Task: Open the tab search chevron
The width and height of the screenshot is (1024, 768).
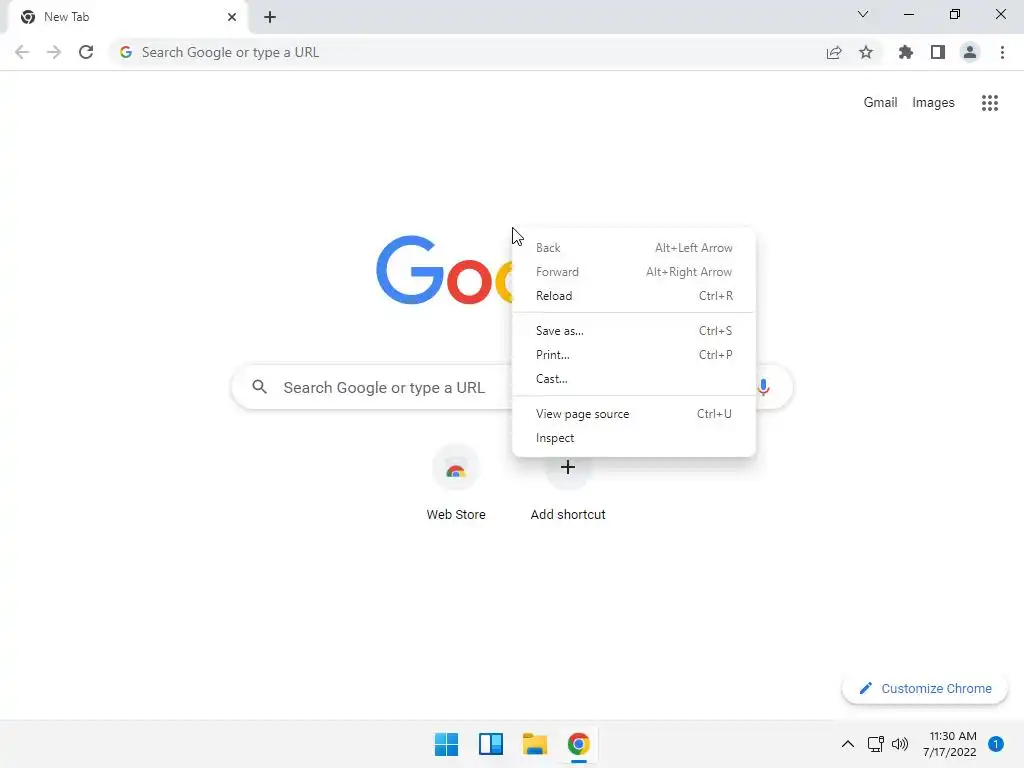Action: click(x=863, y=14)
